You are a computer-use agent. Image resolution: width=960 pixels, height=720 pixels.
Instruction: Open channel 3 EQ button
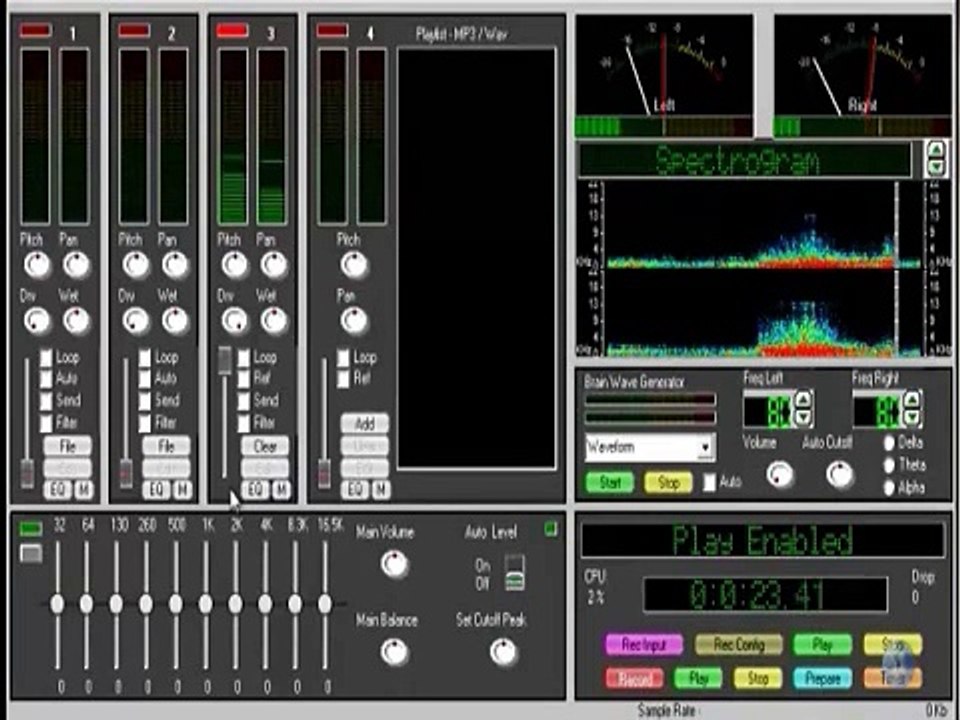255,490
